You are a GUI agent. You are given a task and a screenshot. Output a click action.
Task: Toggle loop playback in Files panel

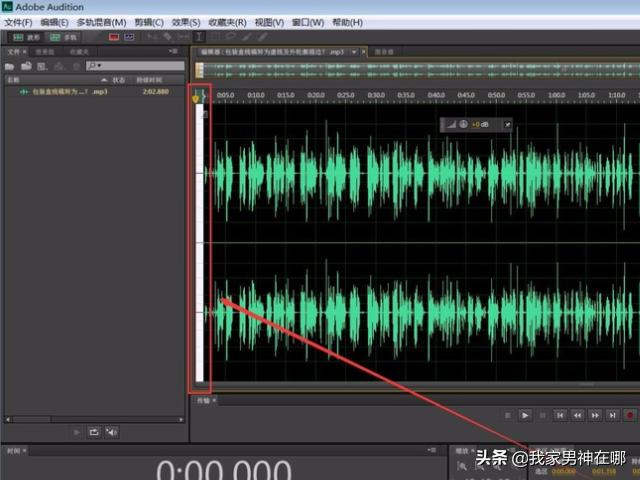(94, 432)
